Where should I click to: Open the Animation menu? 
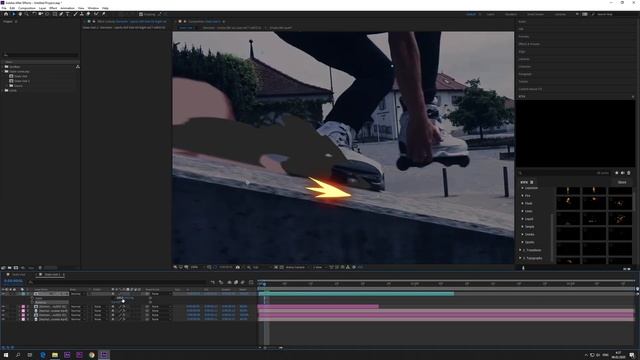coord(67,8)
